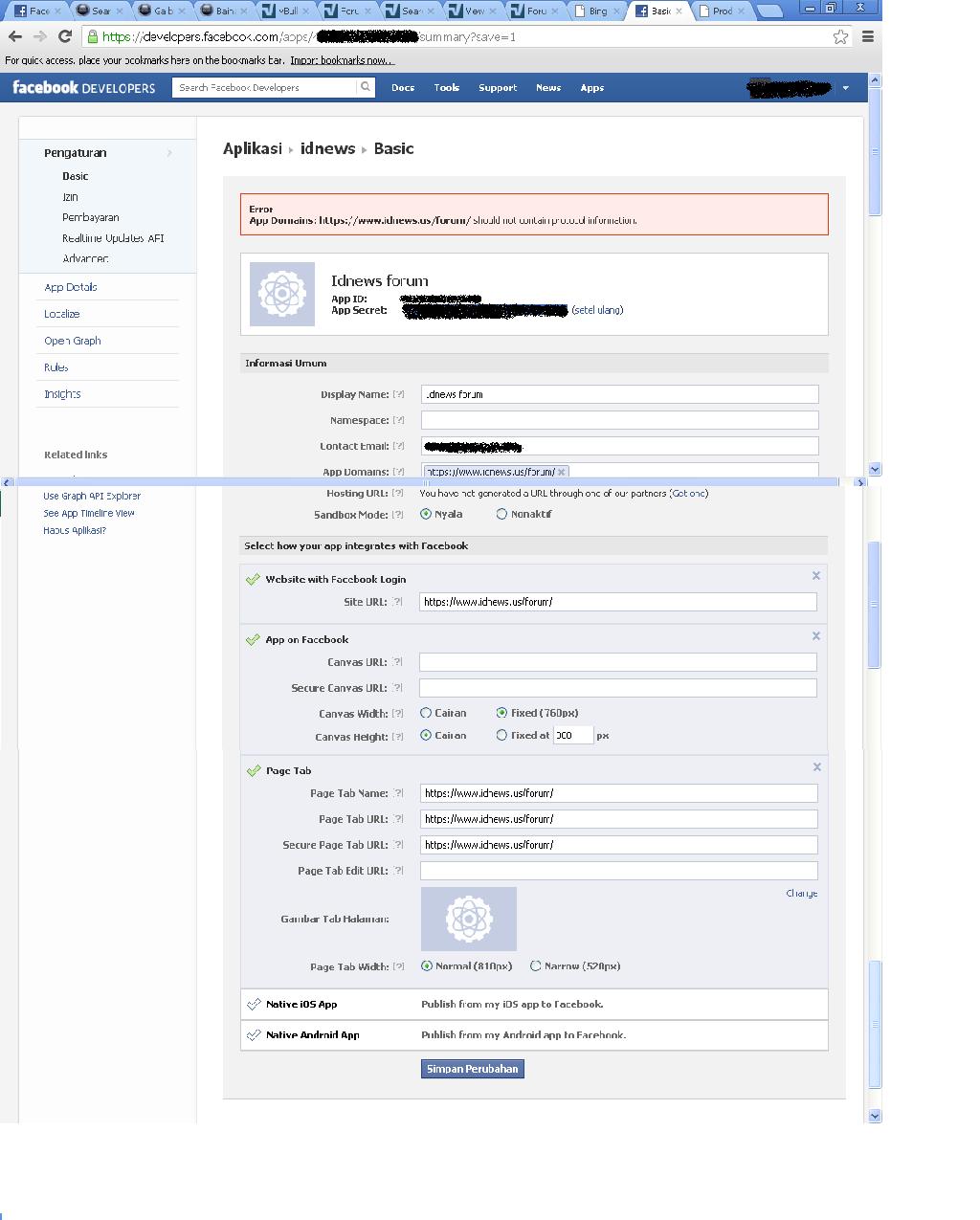This screenshot has height=1220, width=980.
Task: Click the Get one hosting link
Action: tap(689, 494)
